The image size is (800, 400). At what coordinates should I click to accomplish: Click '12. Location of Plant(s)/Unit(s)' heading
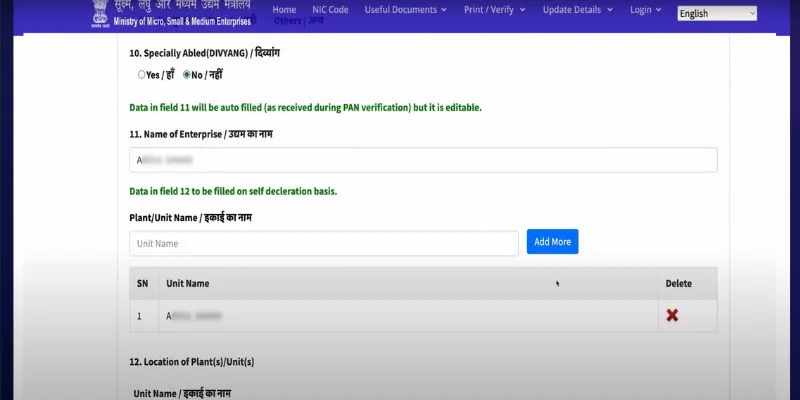pyautogui.click(x=192, y=362)
